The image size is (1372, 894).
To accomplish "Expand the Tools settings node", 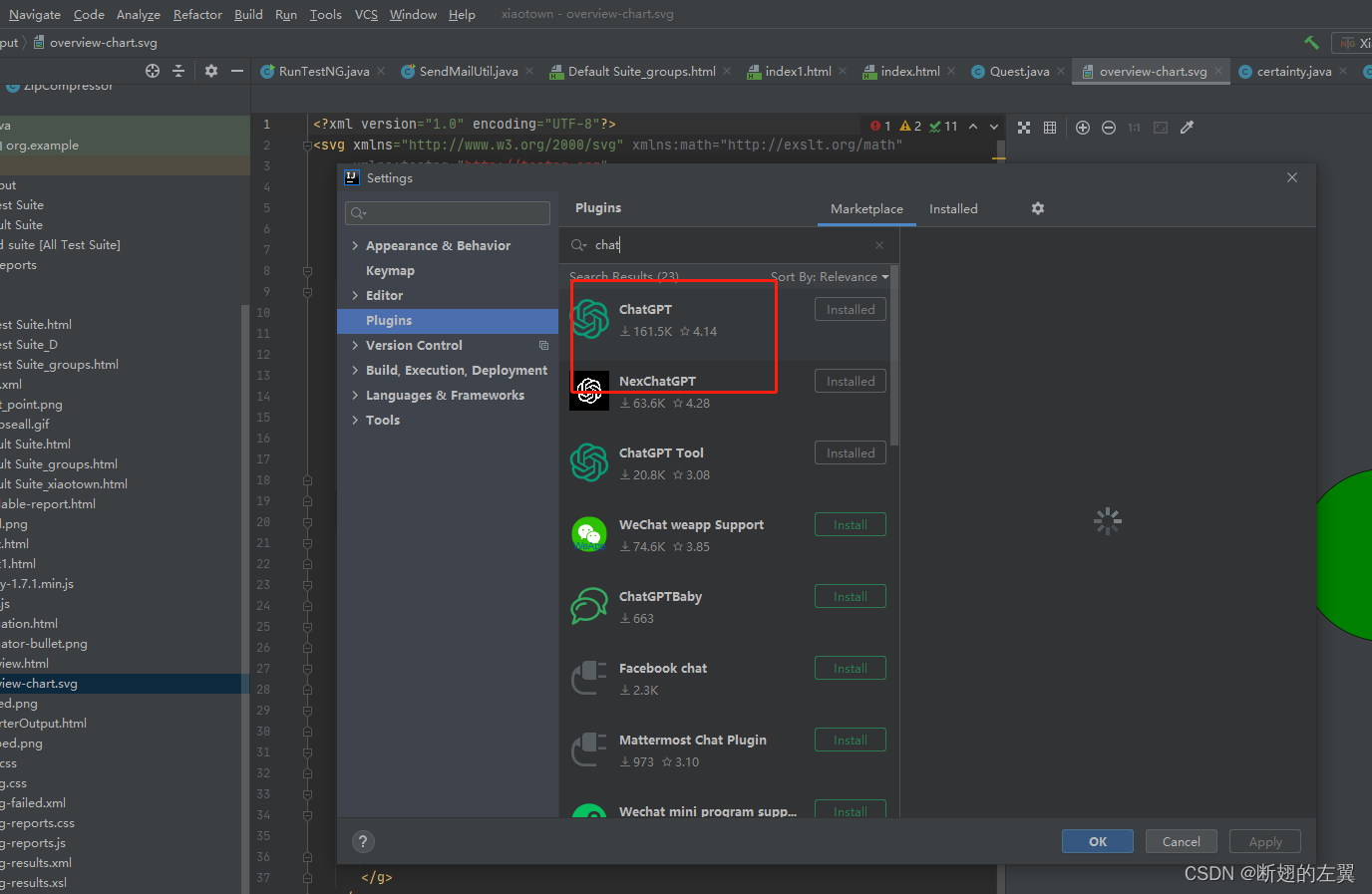I will pos(355,420).
